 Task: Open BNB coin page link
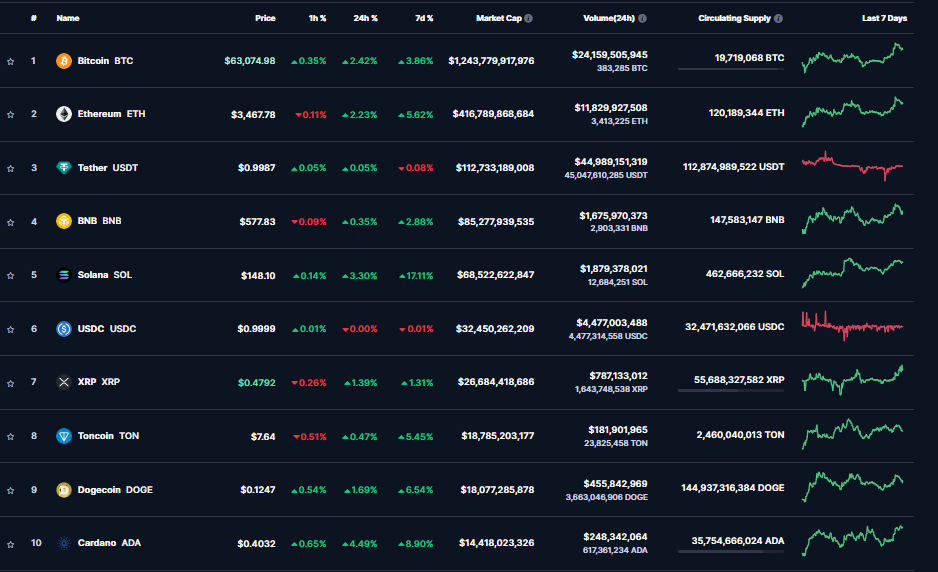click(99, 221)
